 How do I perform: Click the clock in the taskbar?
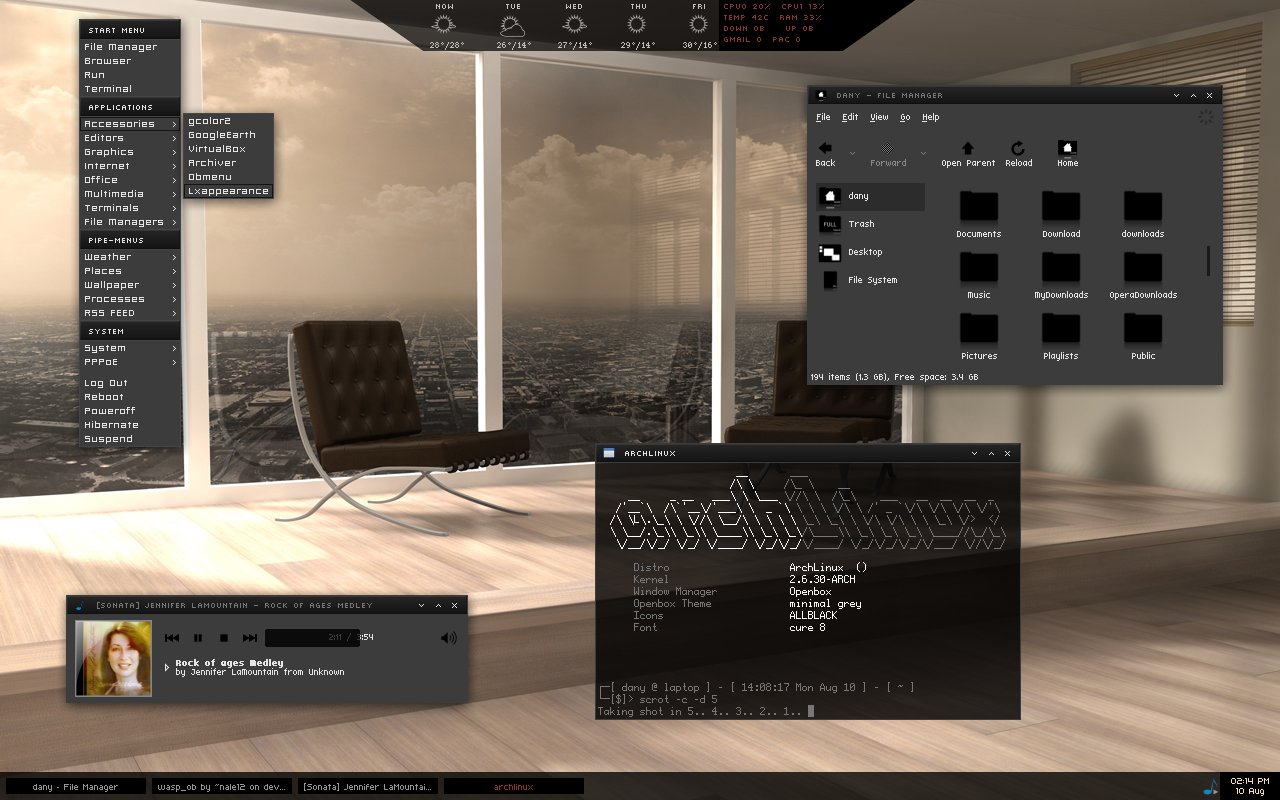1249,785
